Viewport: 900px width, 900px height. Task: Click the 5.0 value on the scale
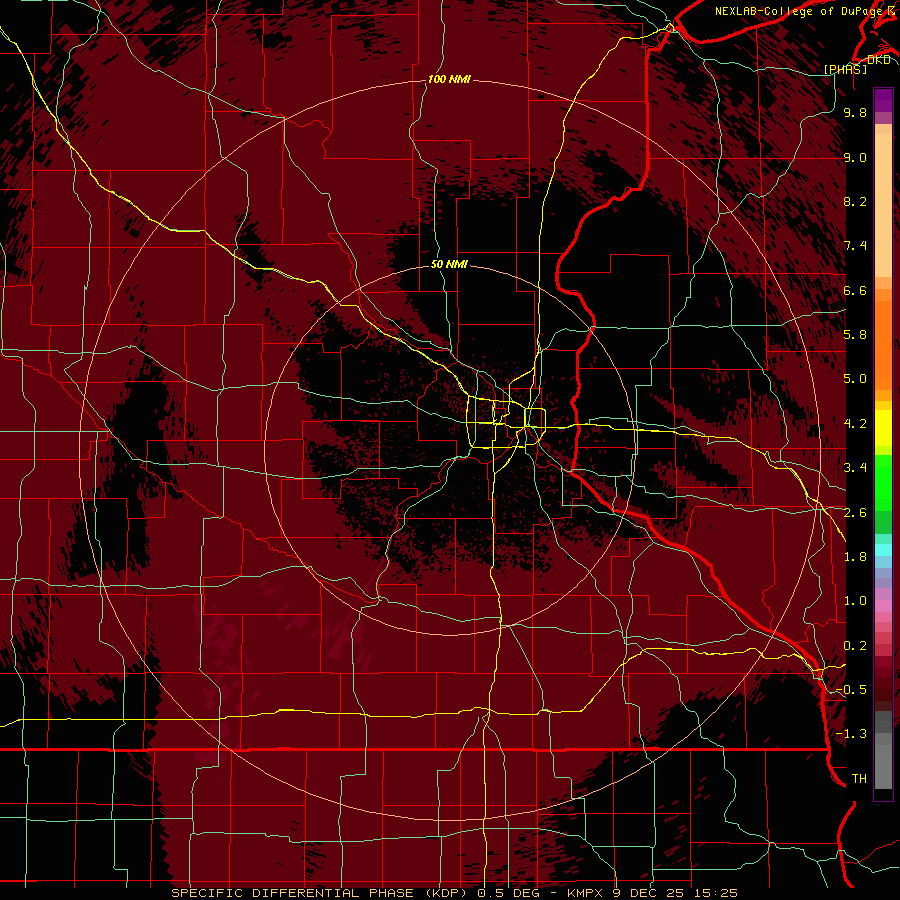[855, 379]
